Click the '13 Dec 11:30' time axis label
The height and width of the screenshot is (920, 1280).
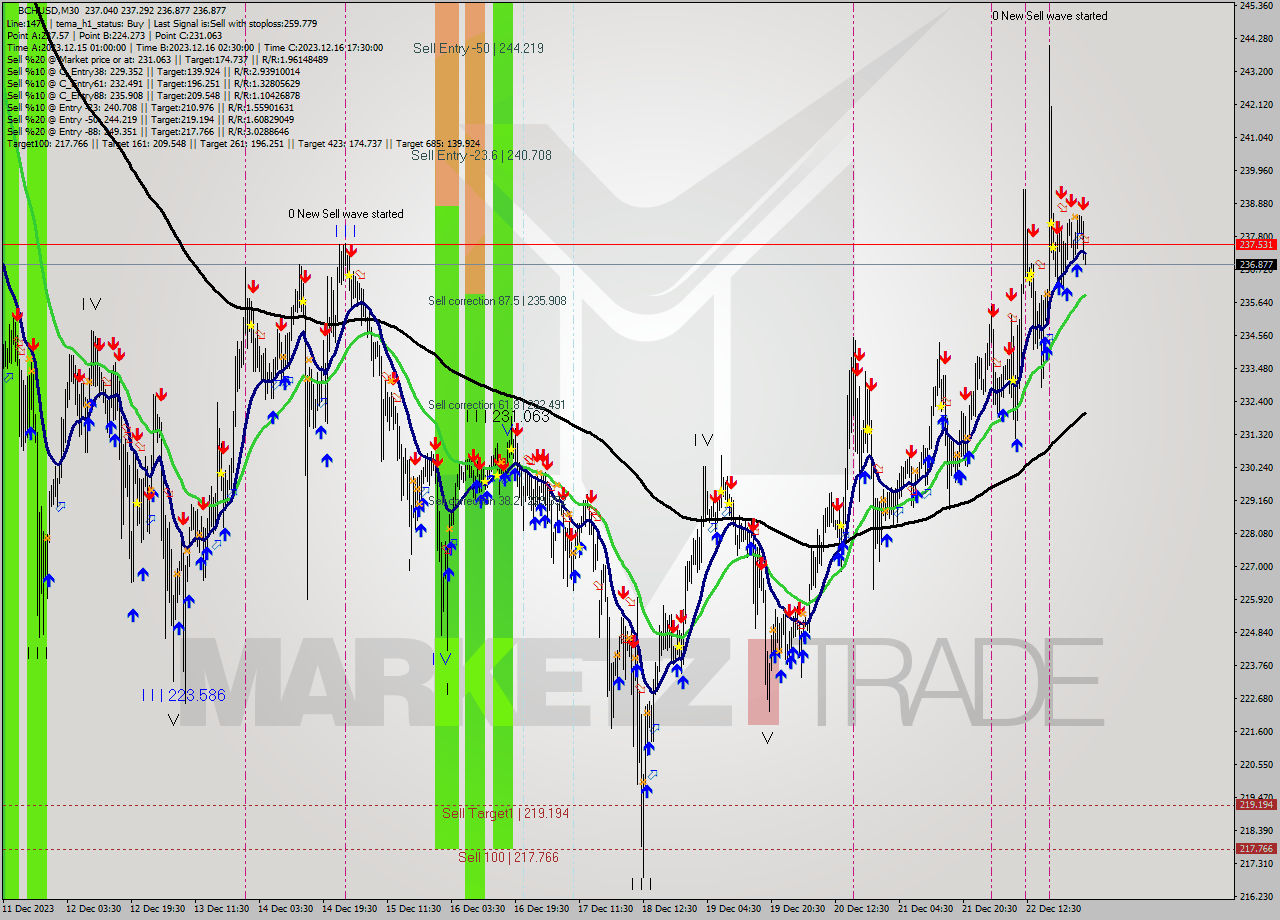pos(222,909)
